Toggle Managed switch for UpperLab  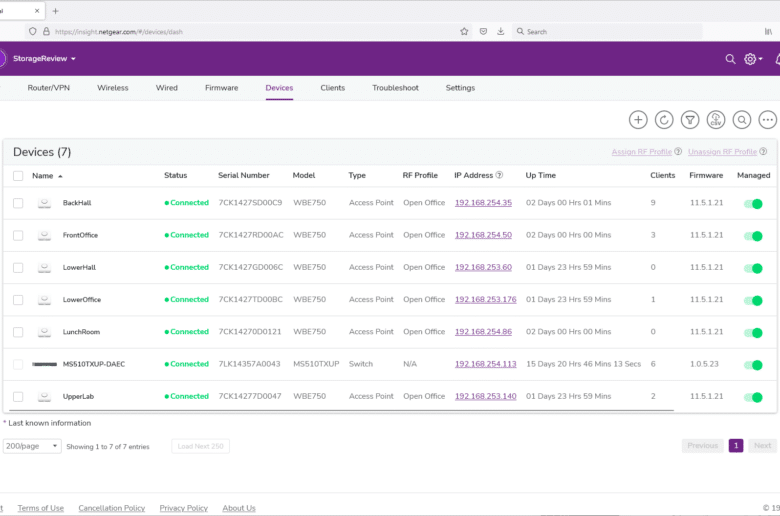tap(753, 397)
